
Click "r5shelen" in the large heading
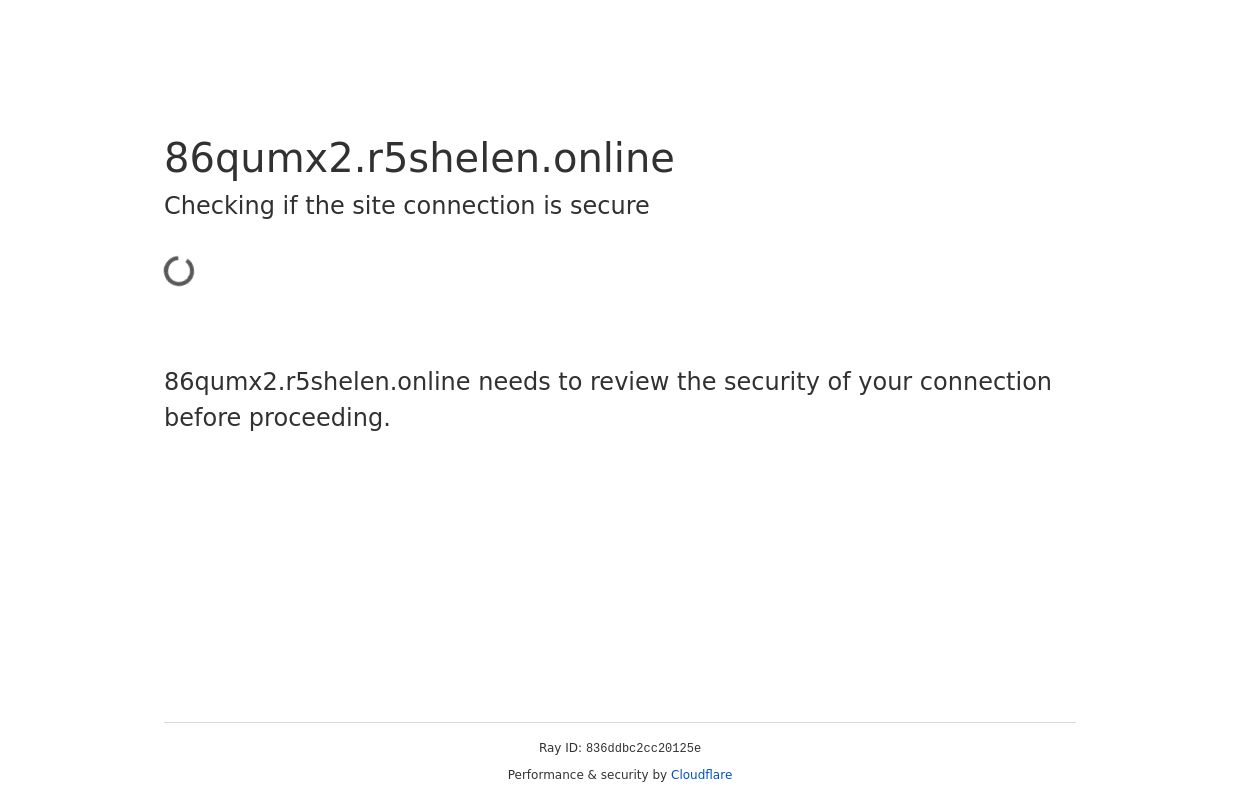click(453, 158)
